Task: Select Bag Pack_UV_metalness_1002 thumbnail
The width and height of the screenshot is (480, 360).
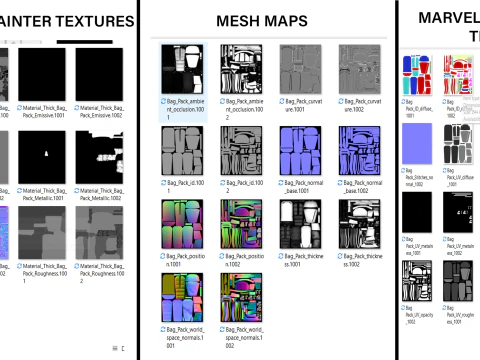Action: (458, 212)
